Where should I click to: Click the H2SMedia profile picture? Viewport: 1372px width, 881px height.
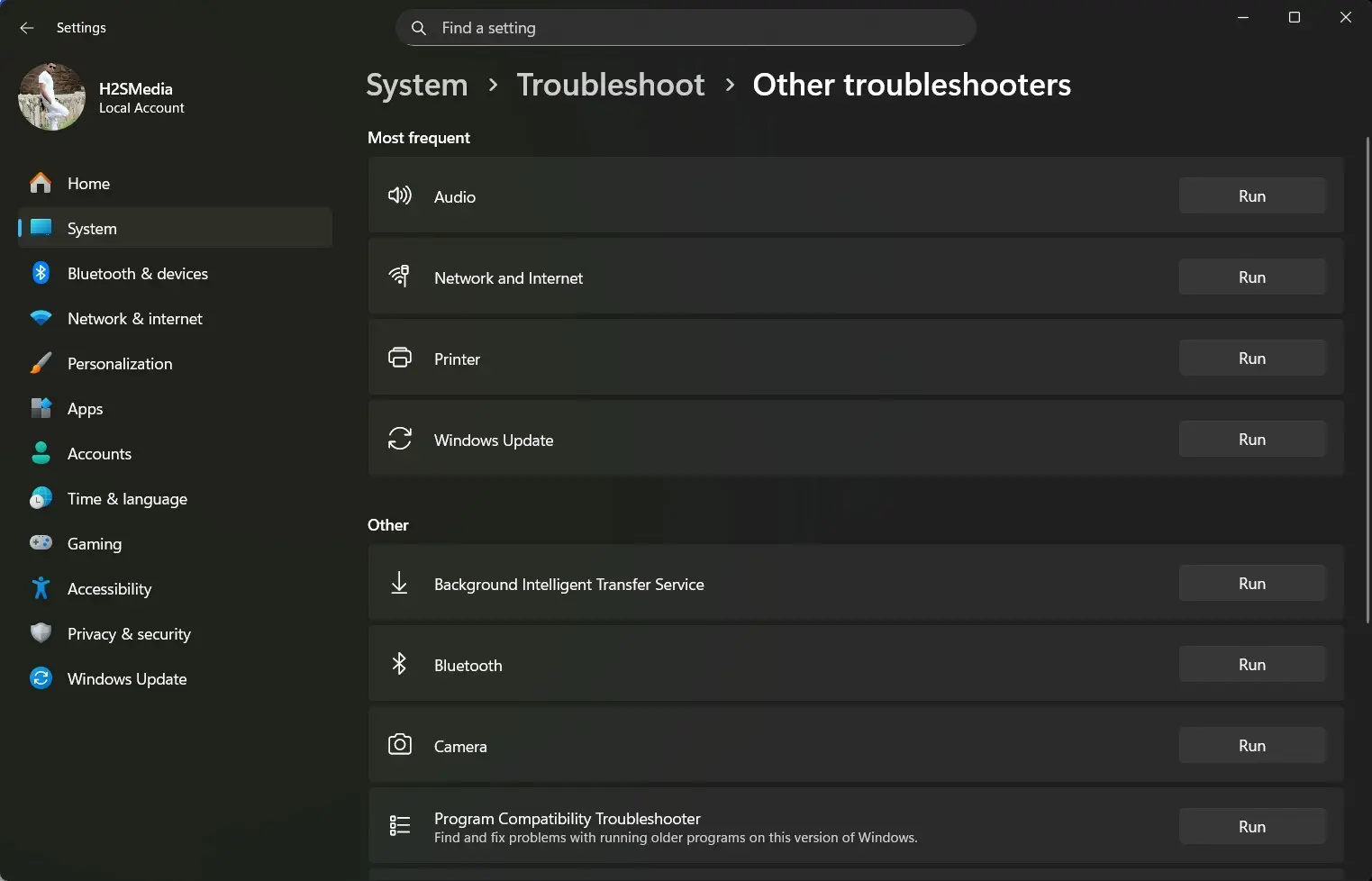click(x=52, y=96)
